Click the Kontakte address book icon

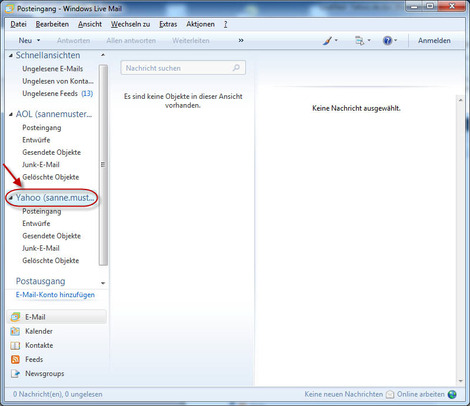15,346
